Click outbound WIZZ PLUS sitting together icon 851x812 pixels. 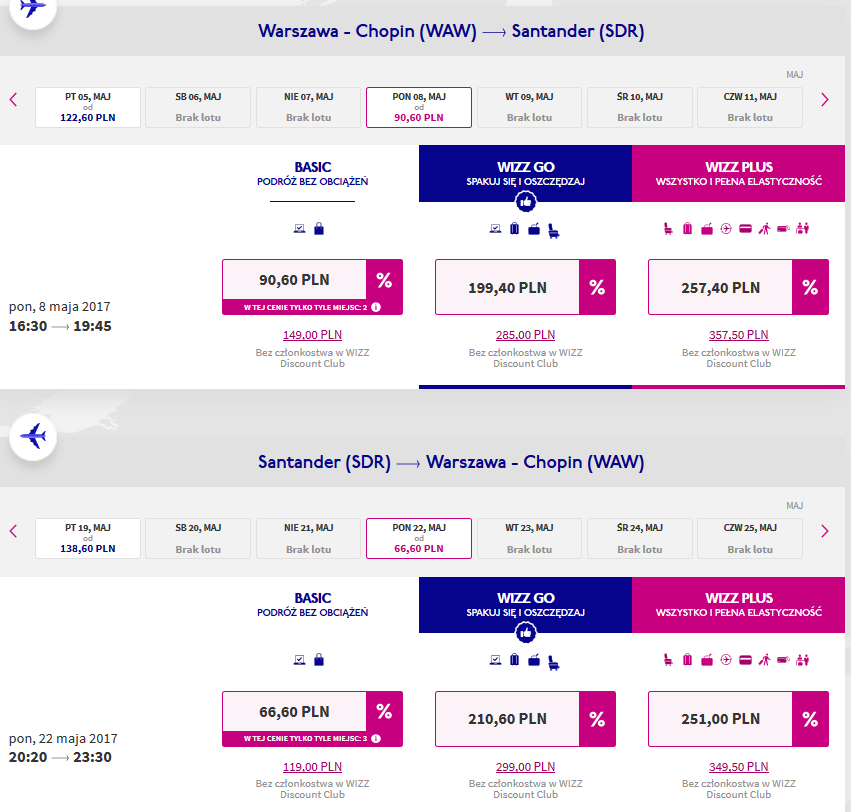tap(803, 229)
